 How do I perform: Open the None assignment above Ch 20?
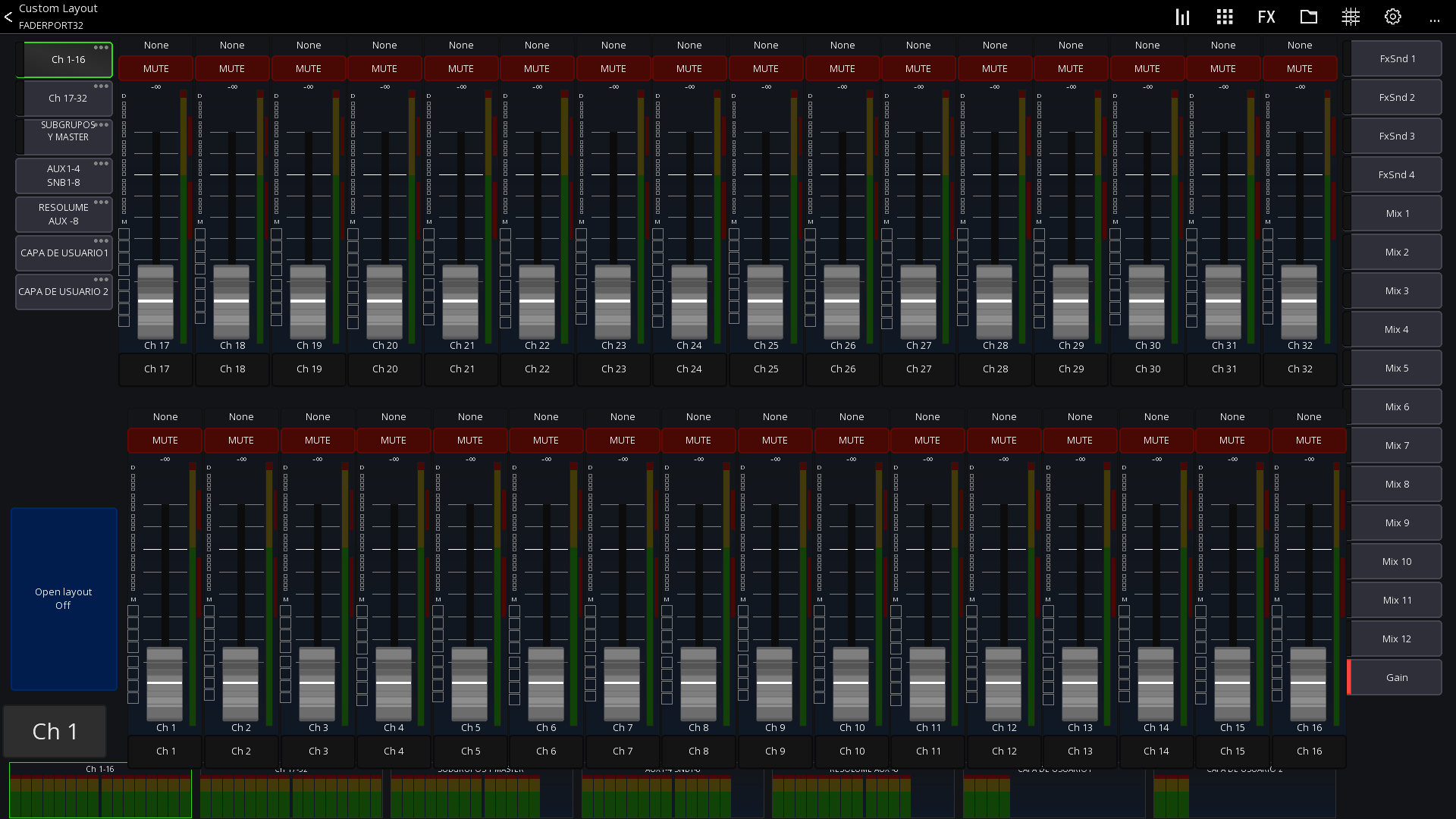tap(384, 45)
